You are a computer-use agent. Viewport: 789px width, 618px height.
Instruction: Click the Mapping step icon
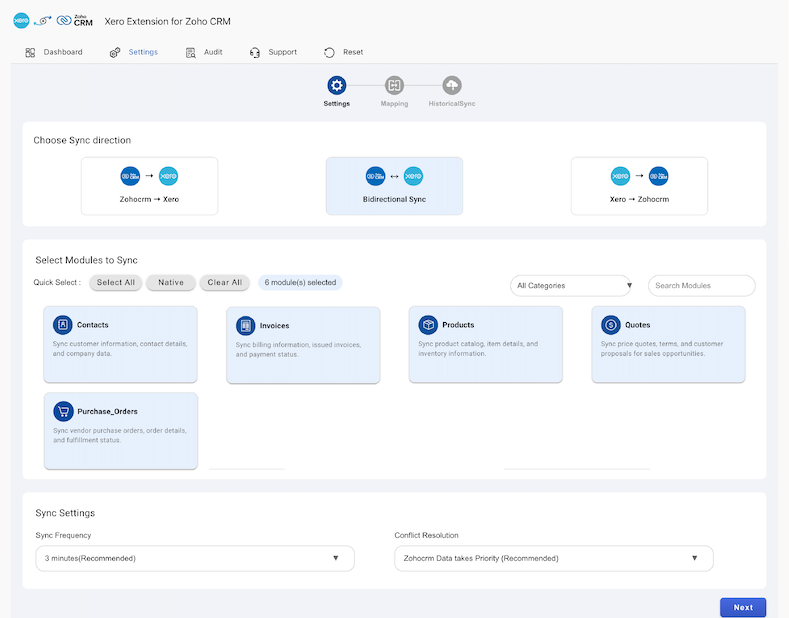click(394, 85)
